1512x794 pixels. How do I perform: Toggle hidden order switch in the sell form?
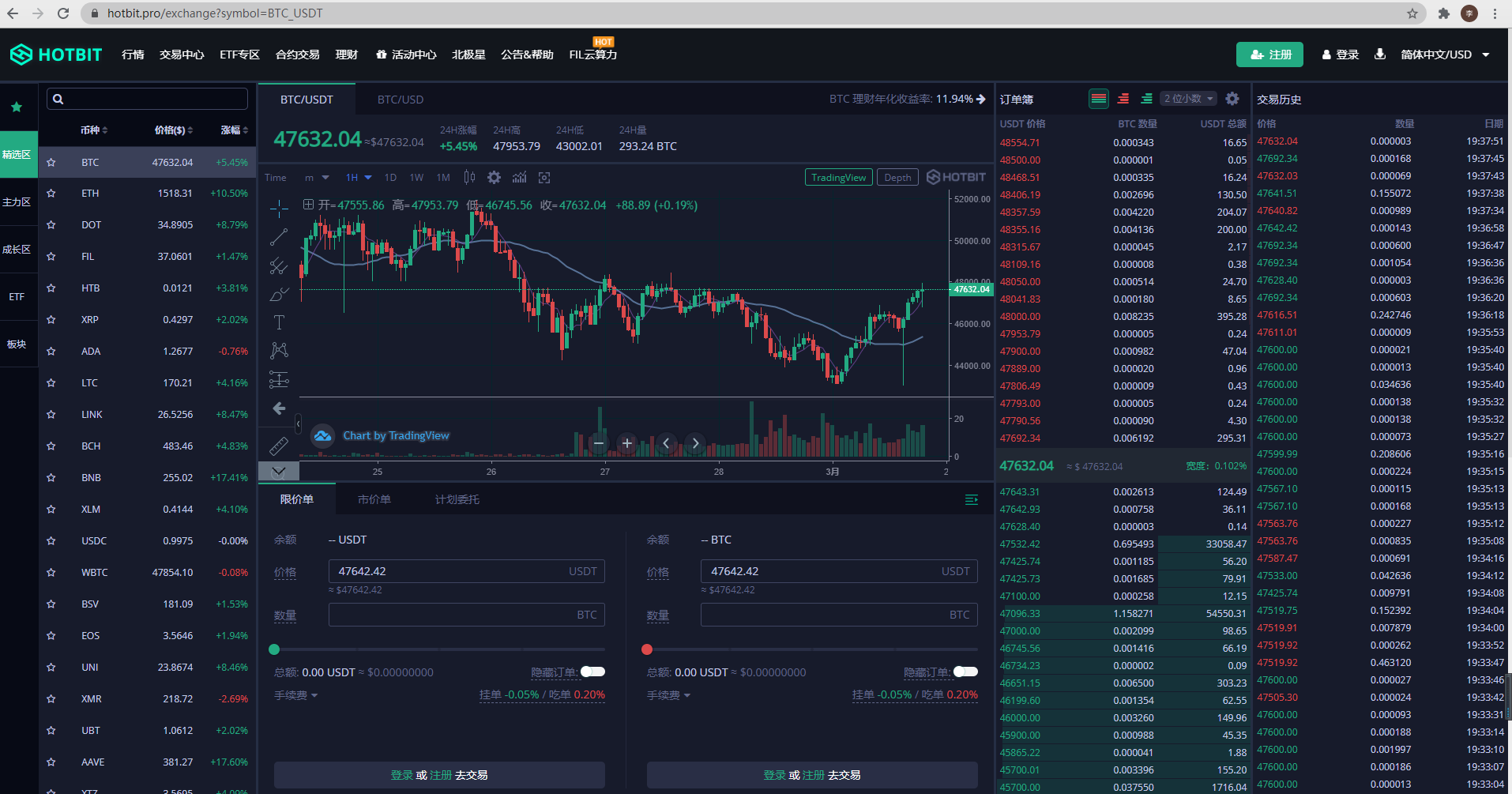(965, 672)
